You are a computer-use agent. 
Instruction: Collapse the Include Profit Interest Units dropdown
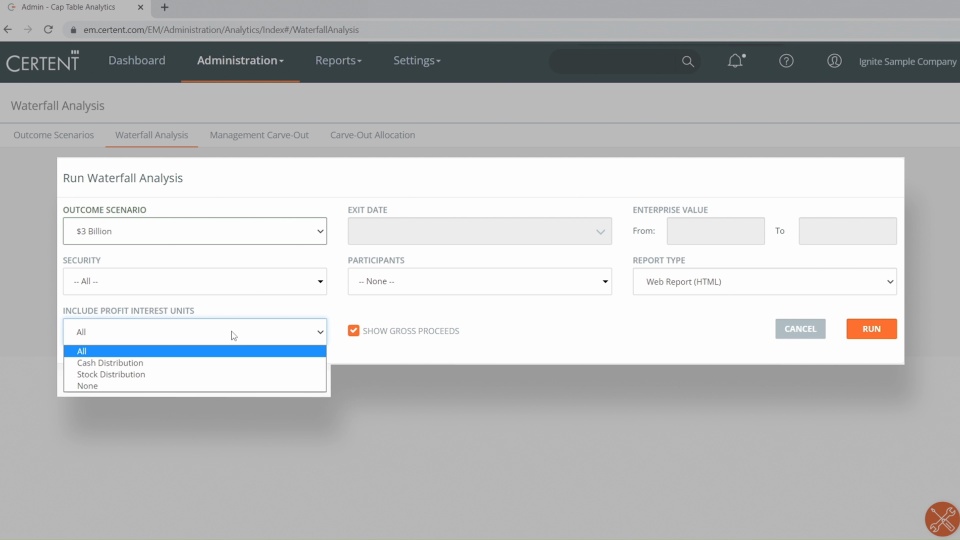click(x=195, y=331)
